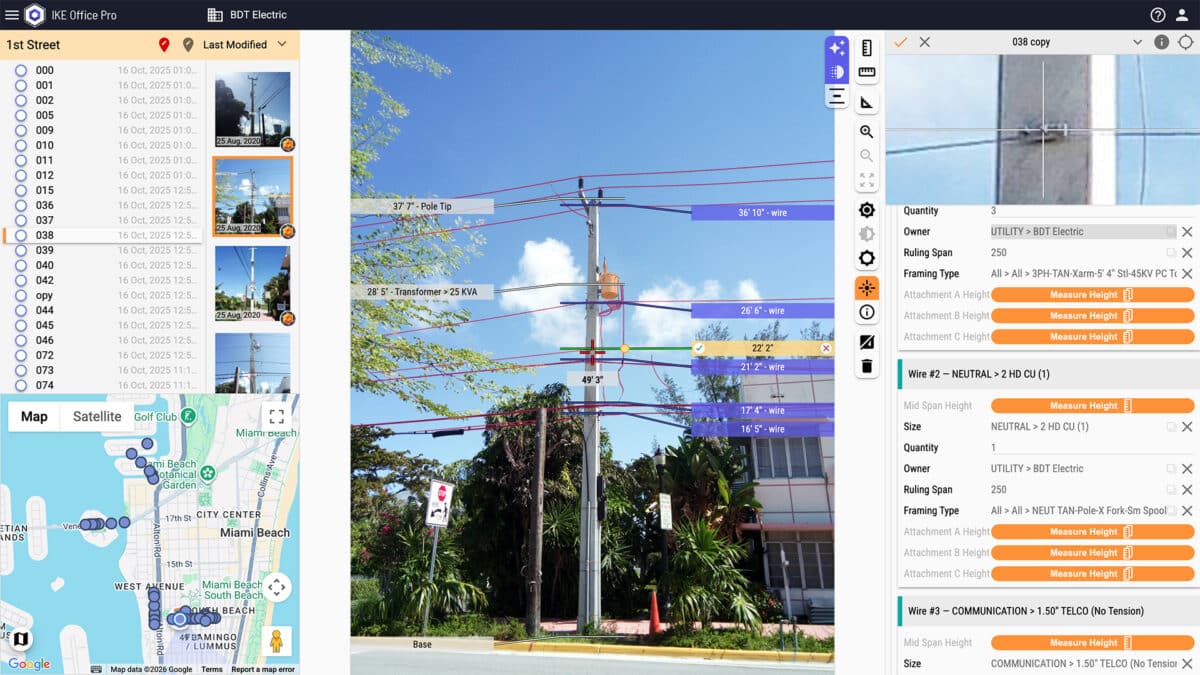Switch map to Satellite view
The height and width of the screenshot is (675, 1200).
97,417
